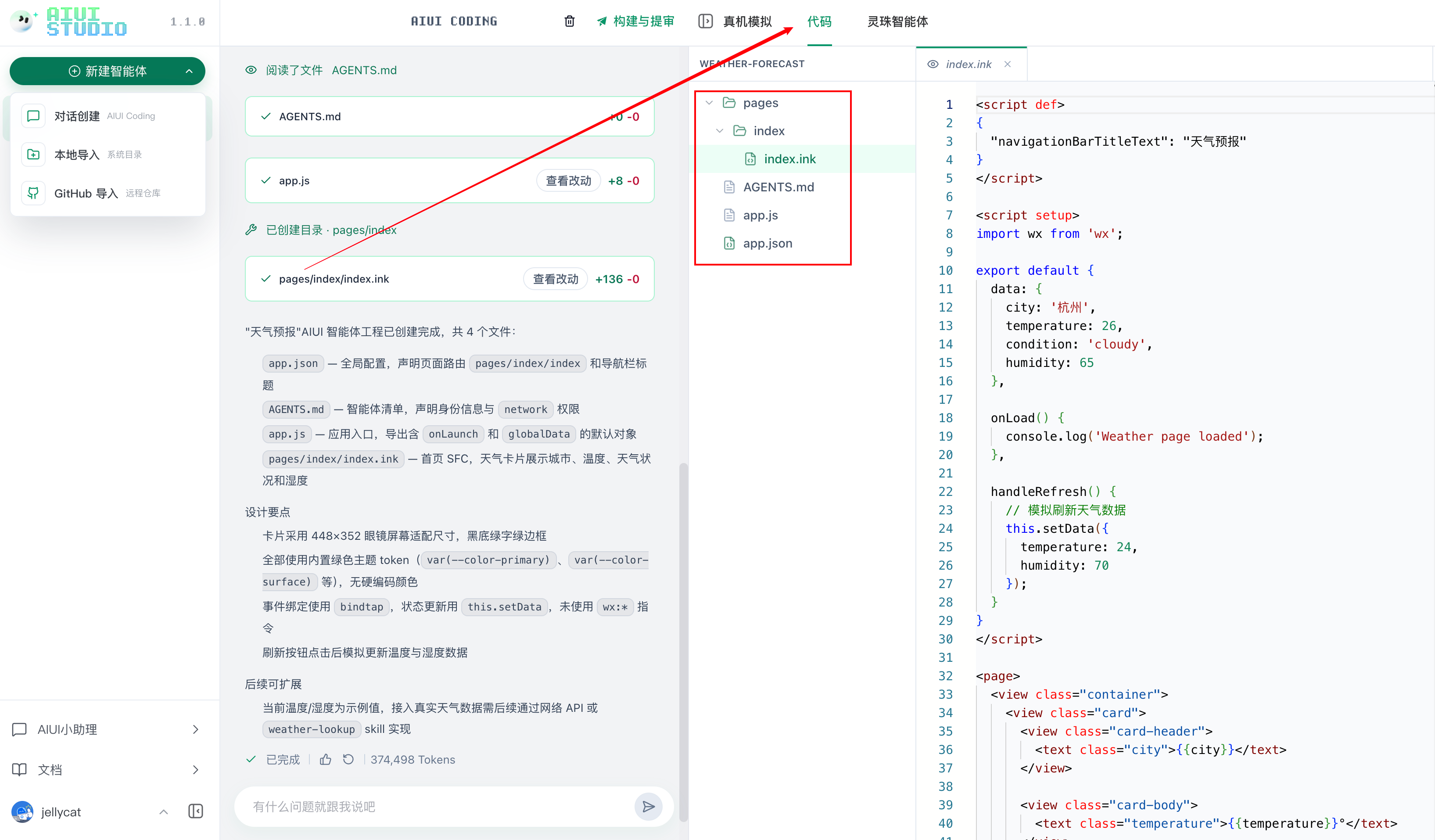Click the folder-plus icon for 本地导入
The height and width of the screenshot is (840, 1435).
pos(34,155)
